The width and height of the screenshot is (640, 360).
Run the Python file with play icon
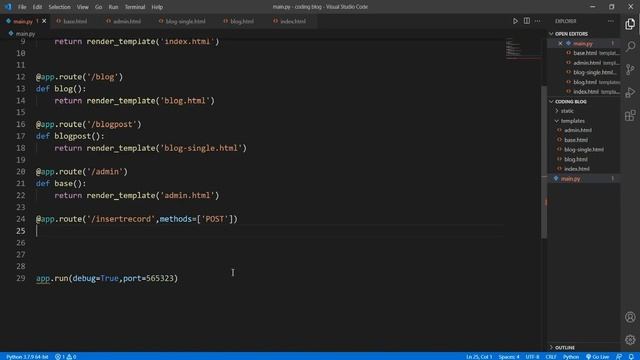[515, 21]
